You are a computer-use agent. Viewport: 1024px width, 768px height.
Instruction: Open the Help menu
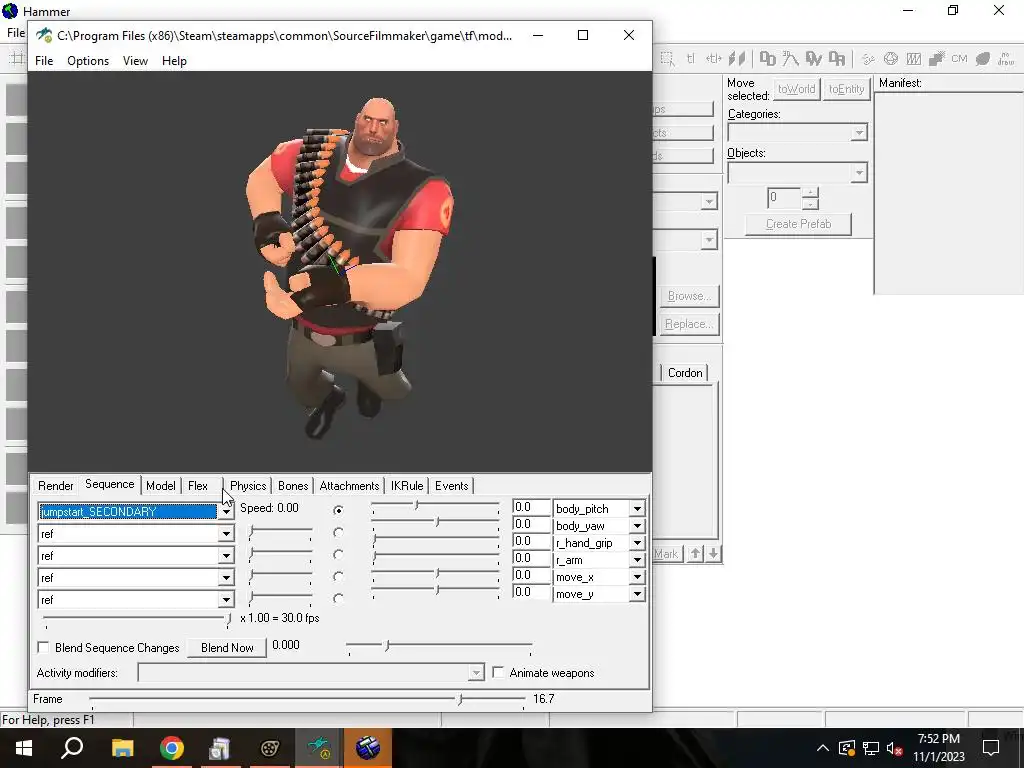point(174,61)
